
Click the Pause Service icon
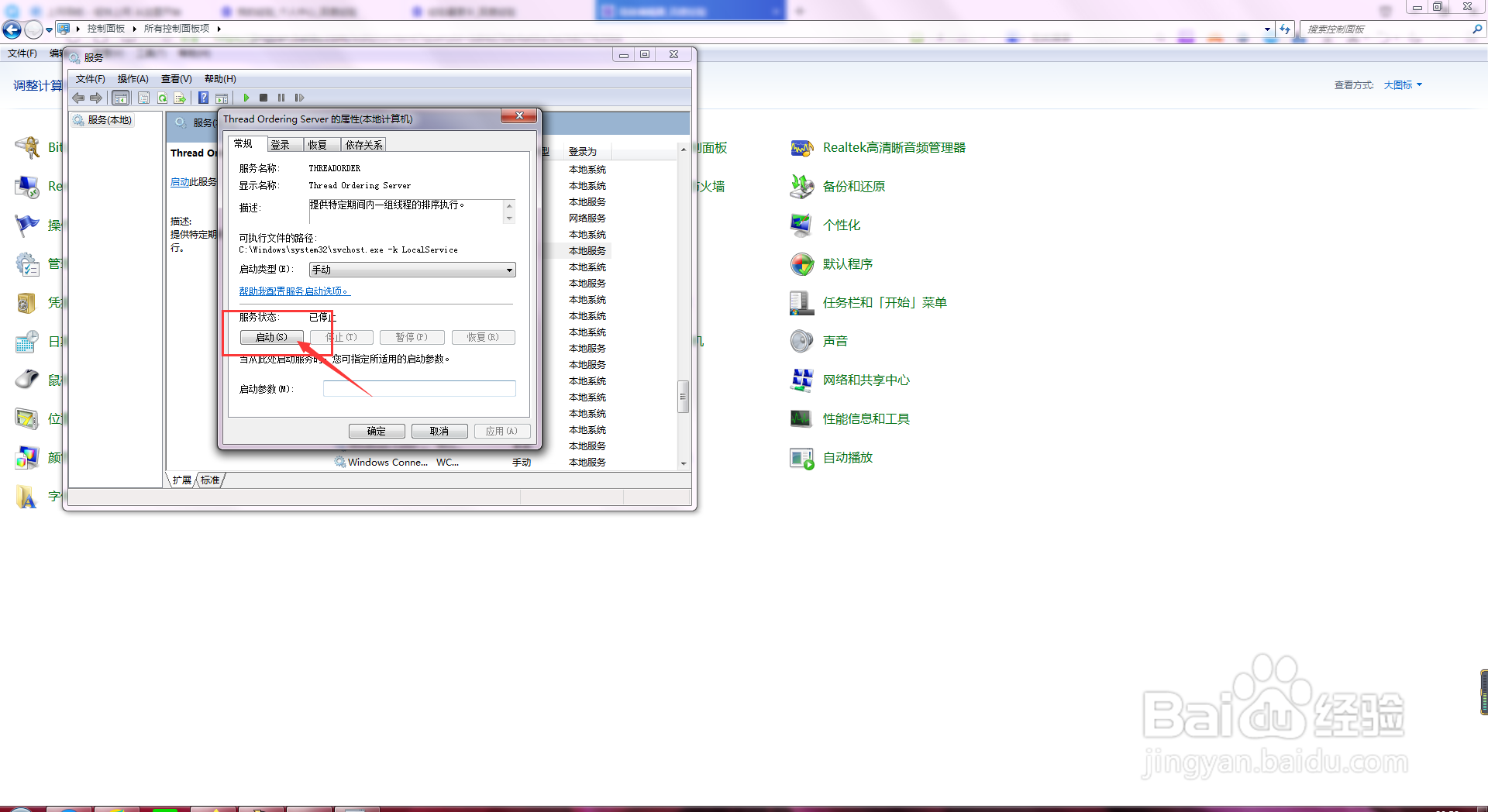click(x=281, y=98)
